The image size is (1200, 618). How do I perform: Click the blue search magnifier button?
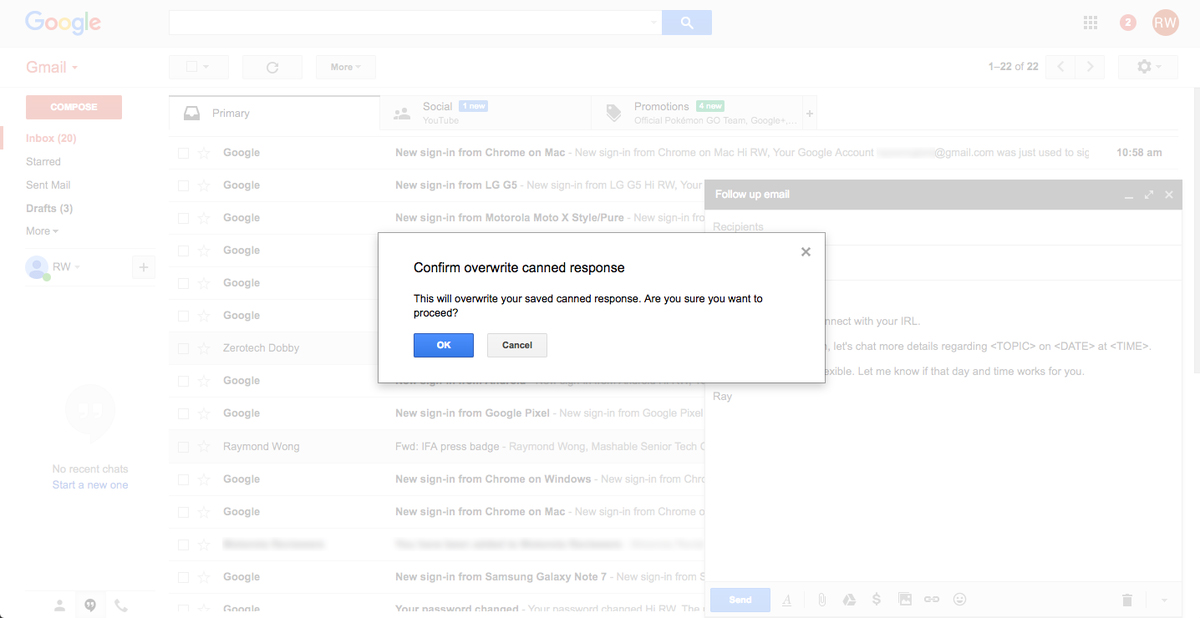[x=686, y=22]
